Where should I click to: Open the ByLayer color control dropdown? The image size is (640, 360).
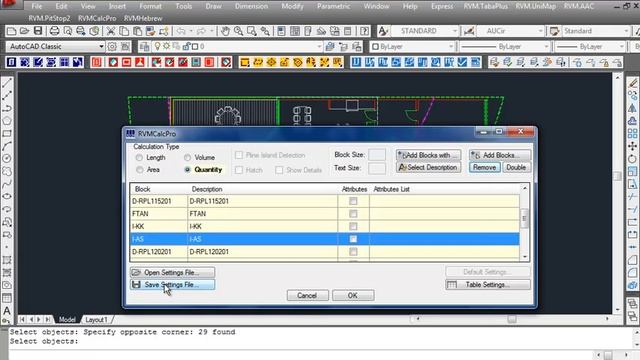pyautogui.click(x=451, y=47)
